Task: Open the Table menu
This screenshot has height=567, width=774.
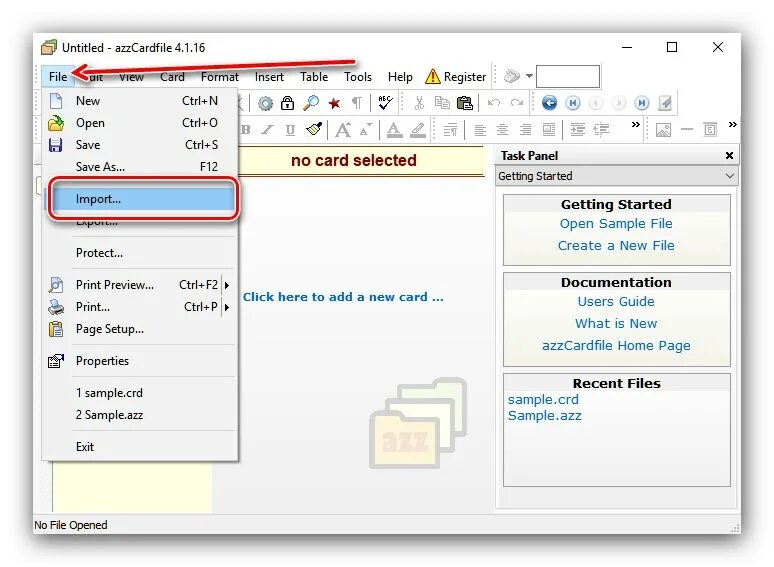Action: [x=314, y=77]
